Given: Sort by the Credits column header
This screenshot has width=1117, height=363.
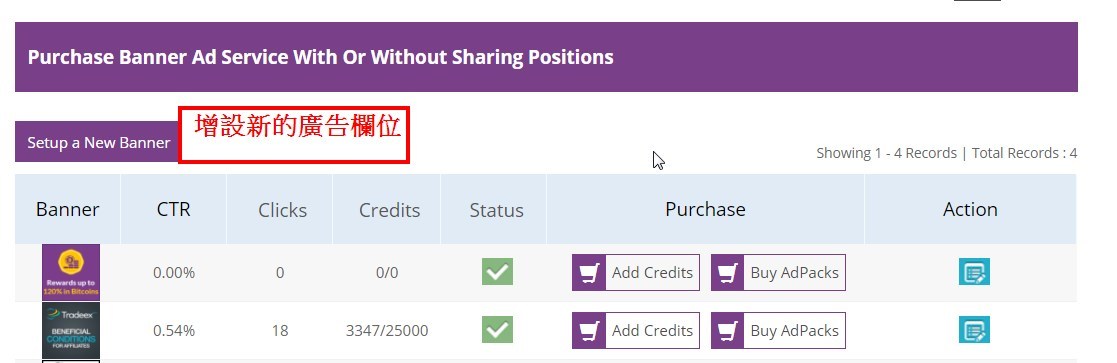Looking at the screenshot, I should point(389,210).
